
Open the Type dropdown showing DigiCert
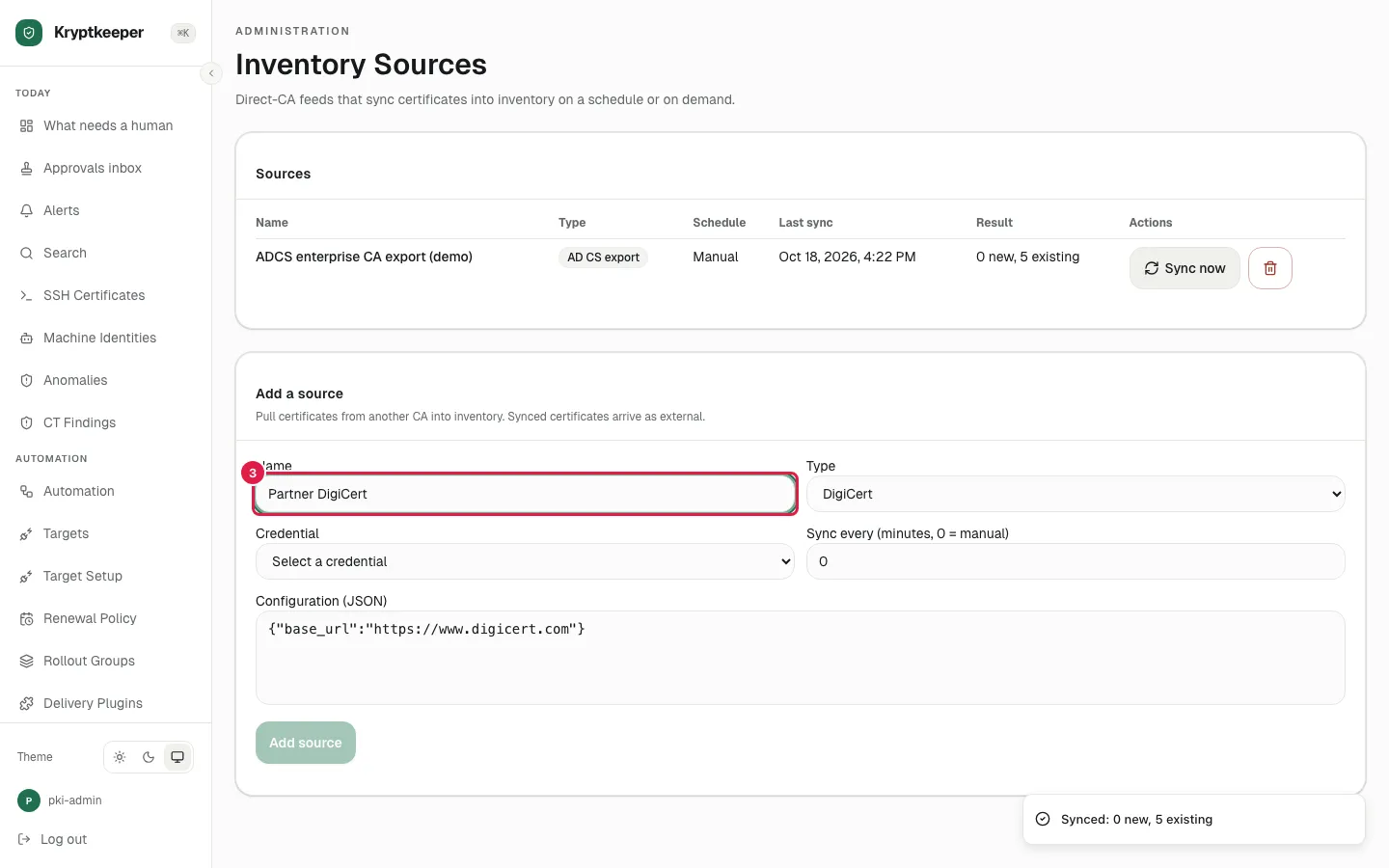1076,494
